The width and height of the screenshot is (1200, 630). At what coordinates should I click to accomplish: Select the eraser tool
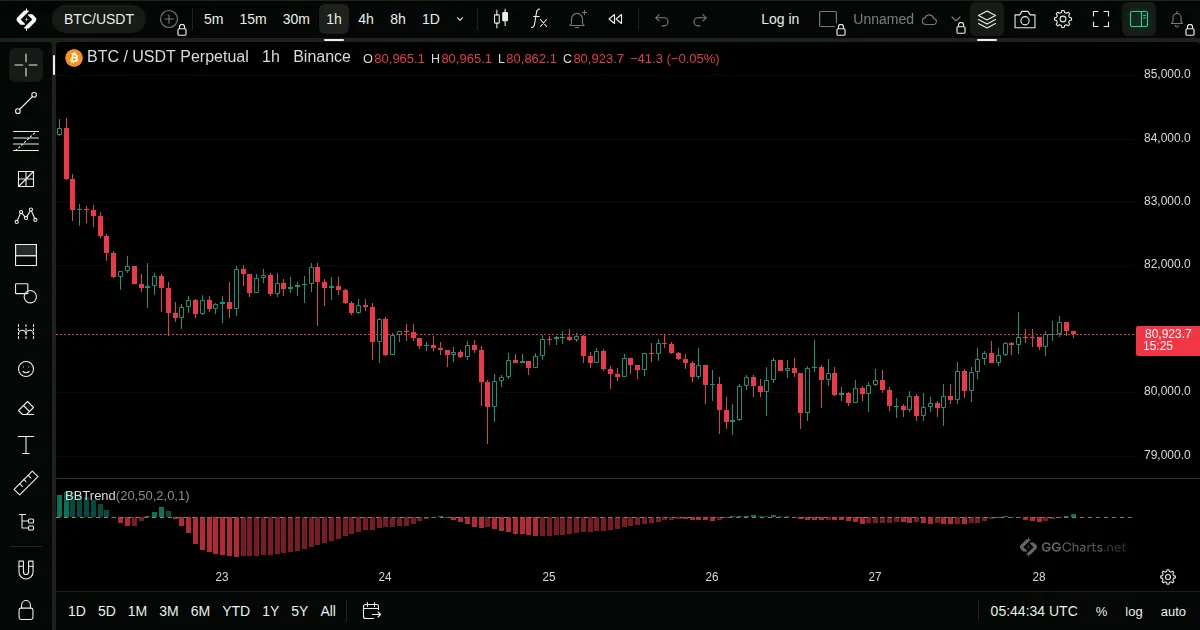(26, 407)
